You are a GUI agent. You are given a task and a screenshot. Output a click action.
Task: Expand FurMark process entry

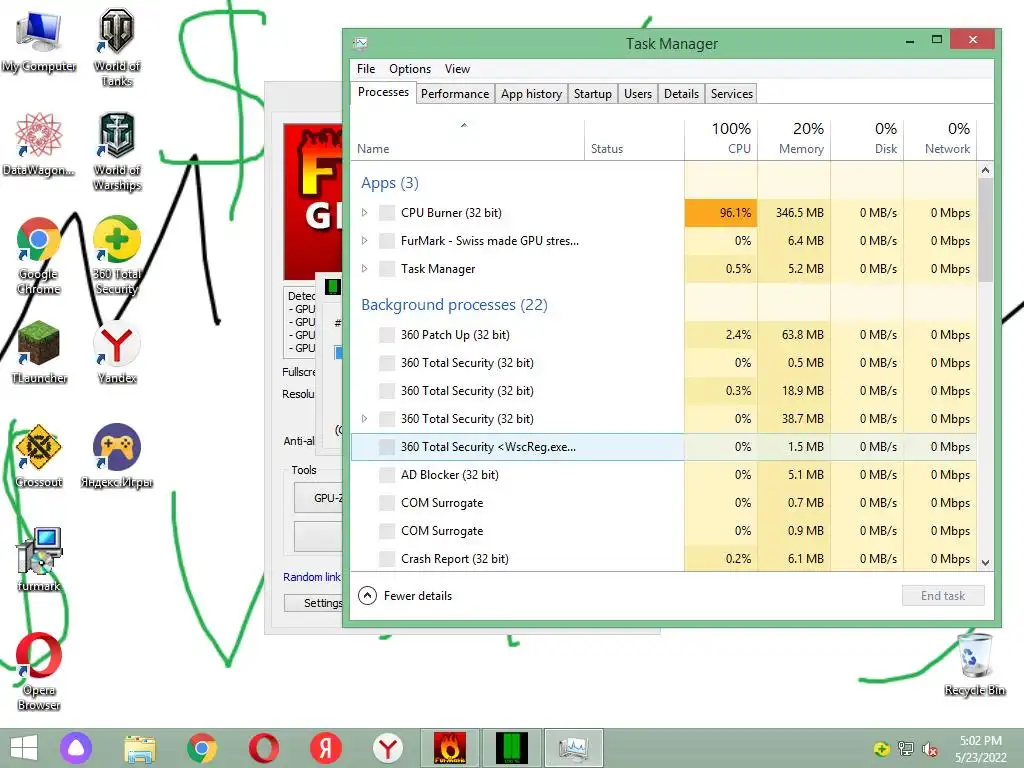[364, 240]
